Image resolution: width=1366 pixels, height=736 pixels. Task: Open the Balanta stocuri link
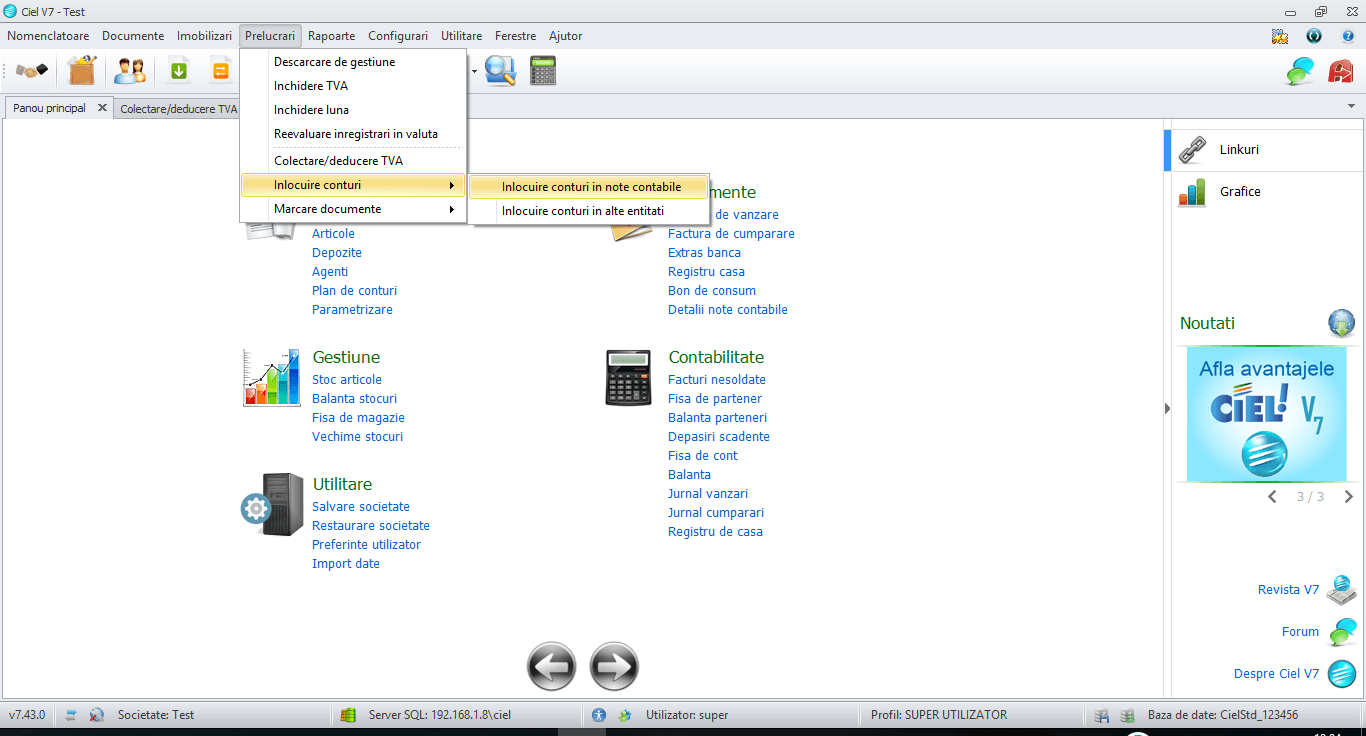pyautogui.click(x=354, y=399)
